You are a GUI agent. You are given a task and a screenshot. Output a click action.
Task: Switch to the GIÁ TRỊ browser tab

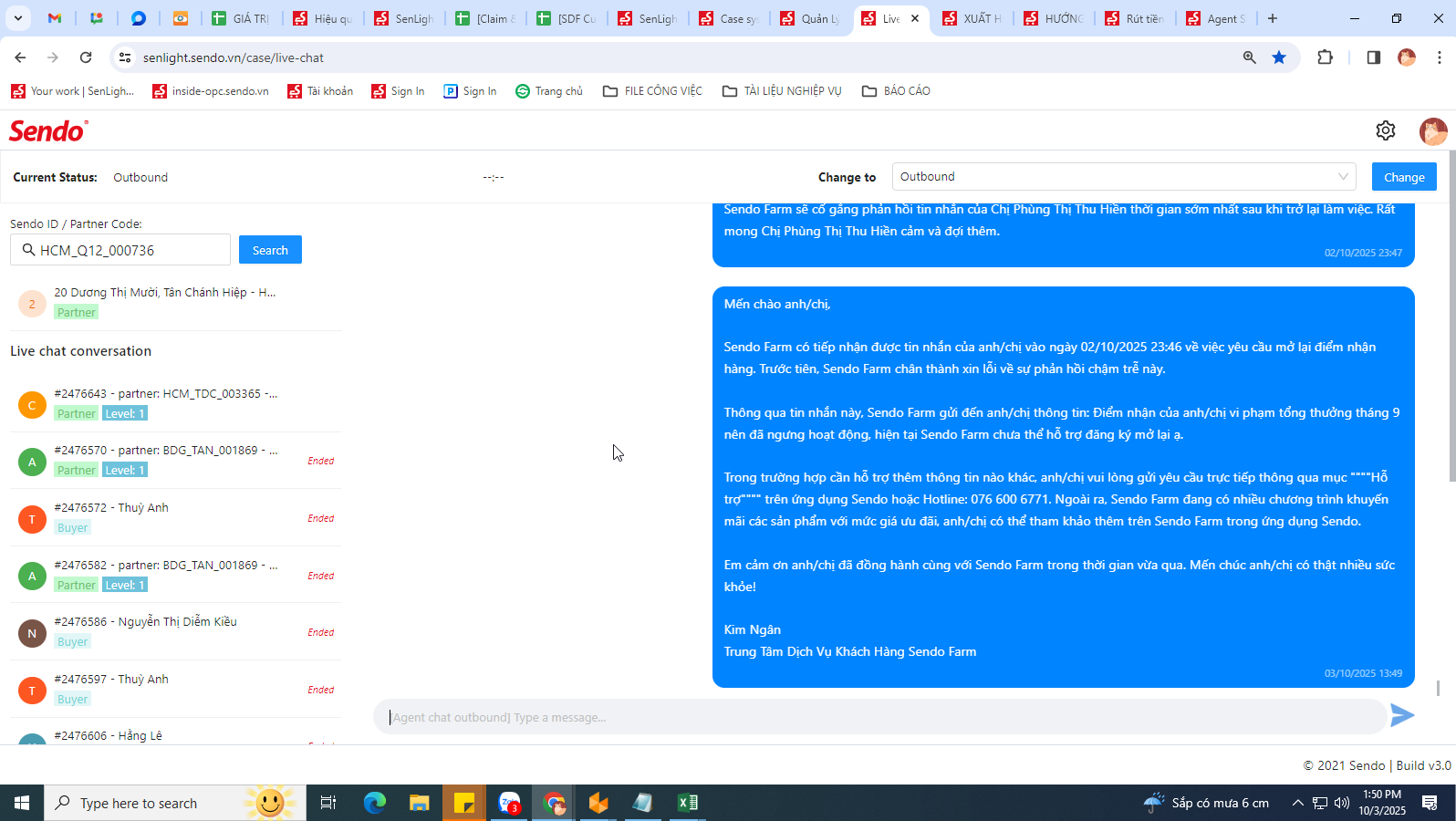240,18
